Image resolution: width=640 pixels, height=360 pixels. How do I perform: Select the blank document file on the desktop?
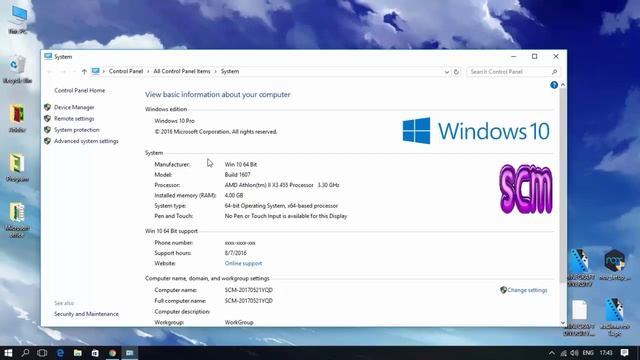580,318
